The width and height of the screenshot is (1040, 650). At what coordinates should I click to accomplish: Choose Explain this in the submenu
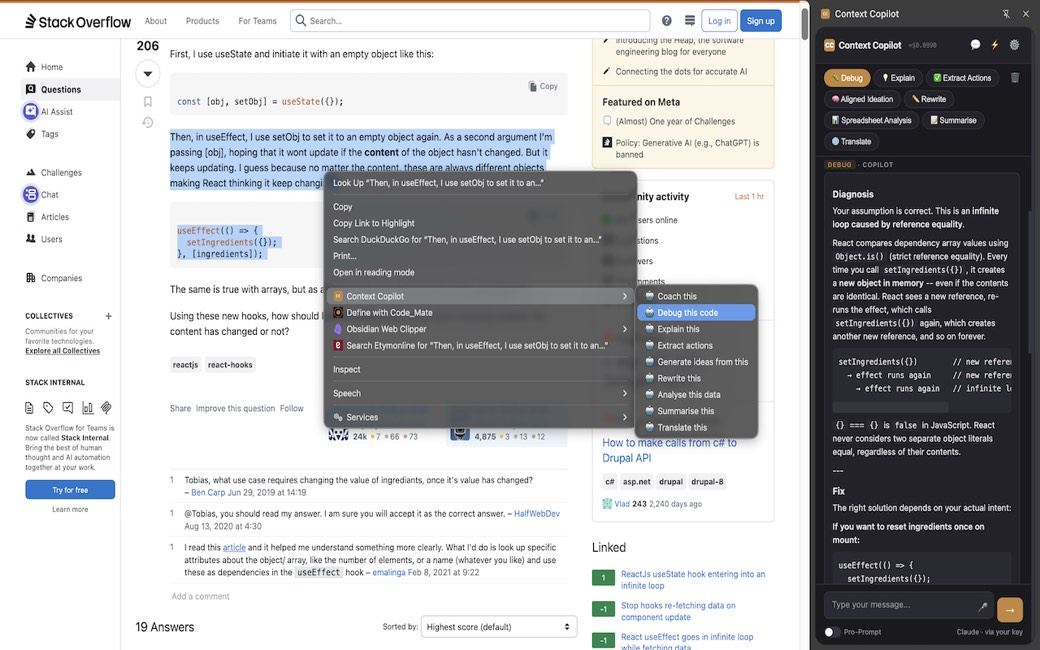[x=696, y=329]
